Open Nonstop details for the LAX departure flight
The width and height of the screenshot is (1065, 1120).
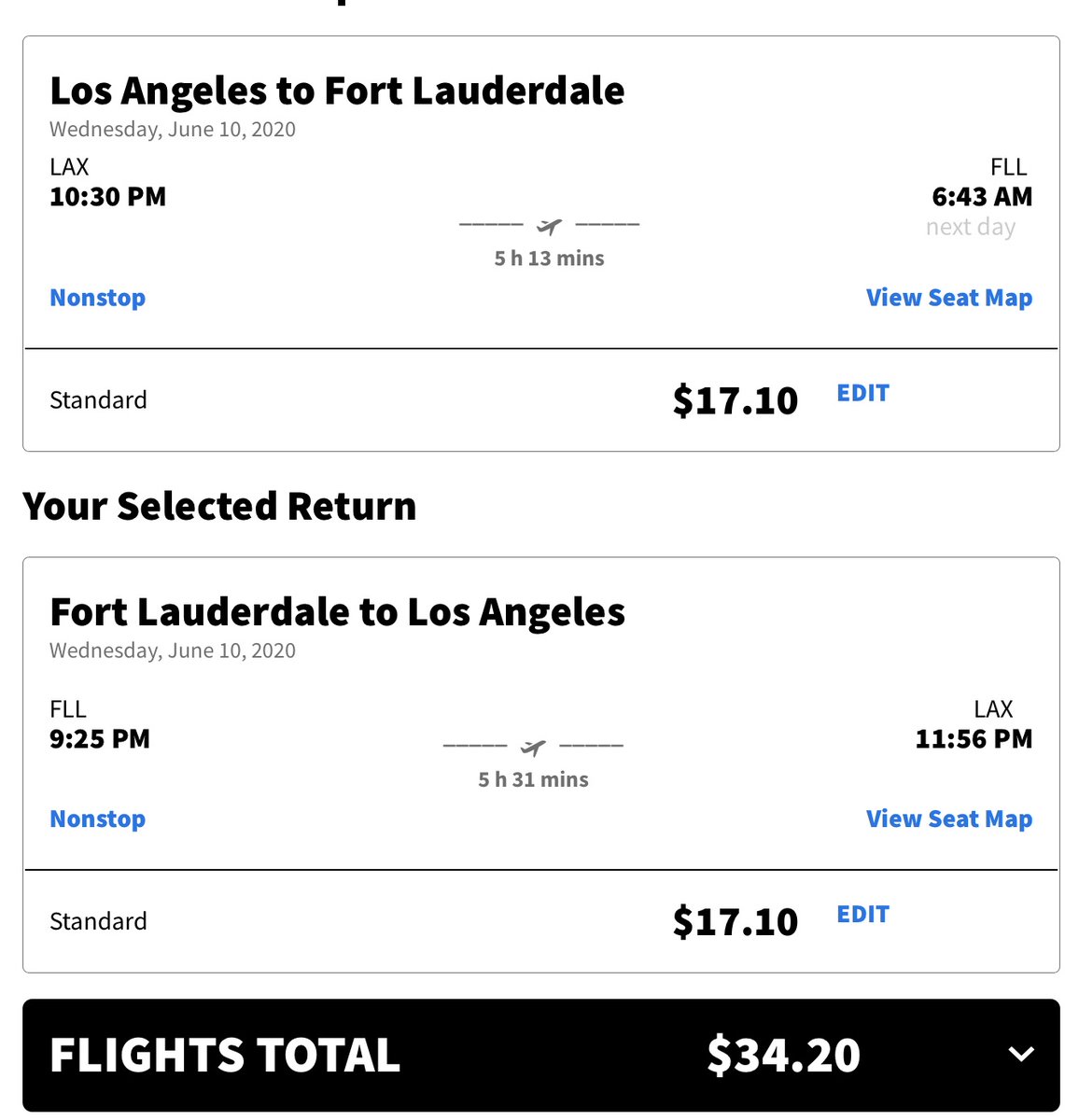(x=98, y=298)
